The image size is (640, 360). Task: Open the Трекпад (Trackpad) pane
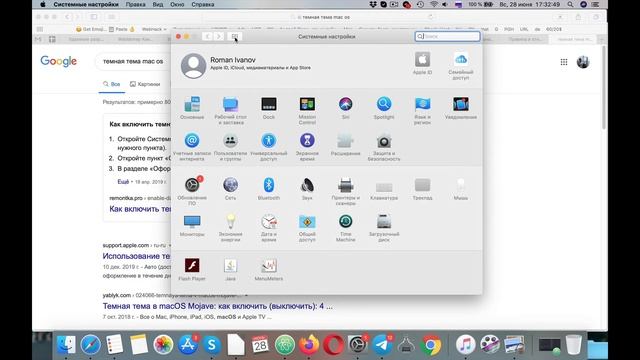click(422, 188)
